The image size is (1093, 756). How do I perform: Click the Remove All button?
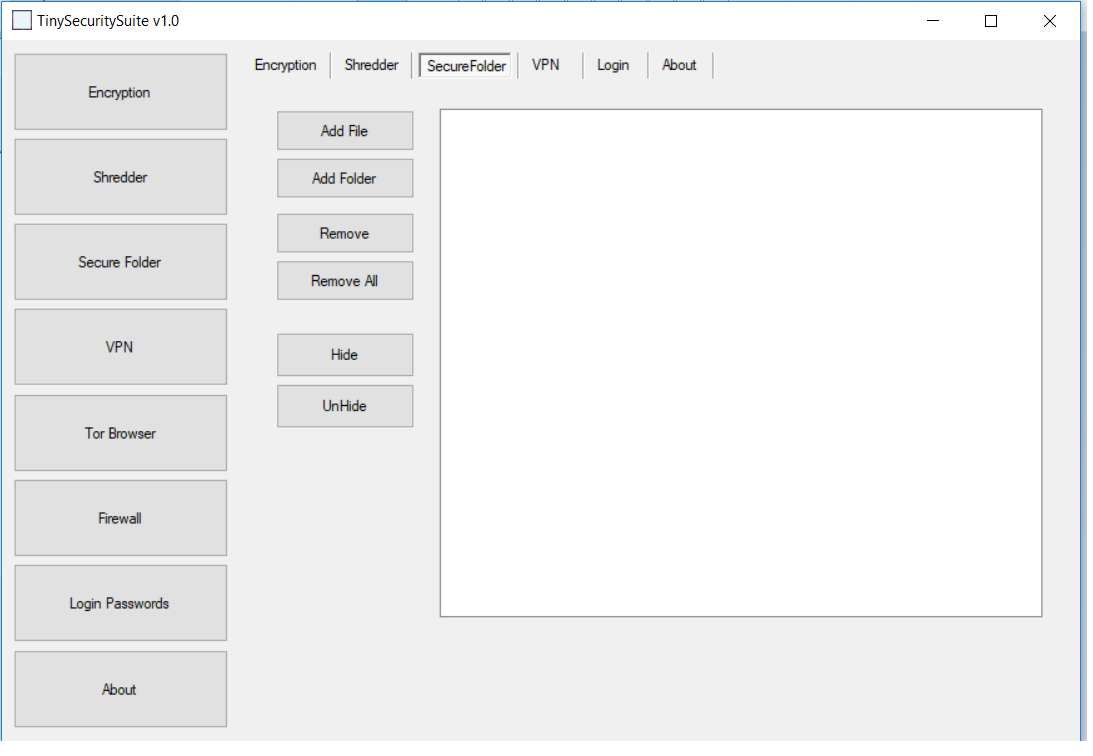[345, 281]
